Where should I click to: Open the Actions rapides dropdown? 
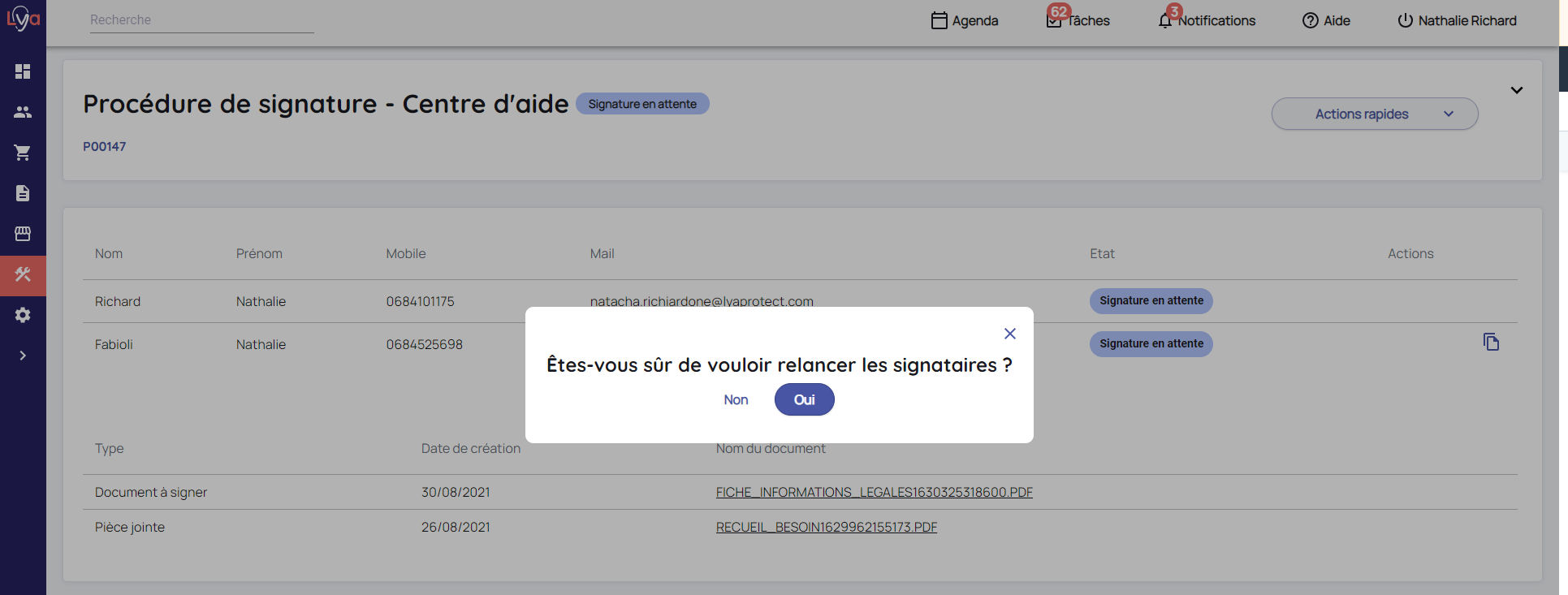click(1374, 114)
